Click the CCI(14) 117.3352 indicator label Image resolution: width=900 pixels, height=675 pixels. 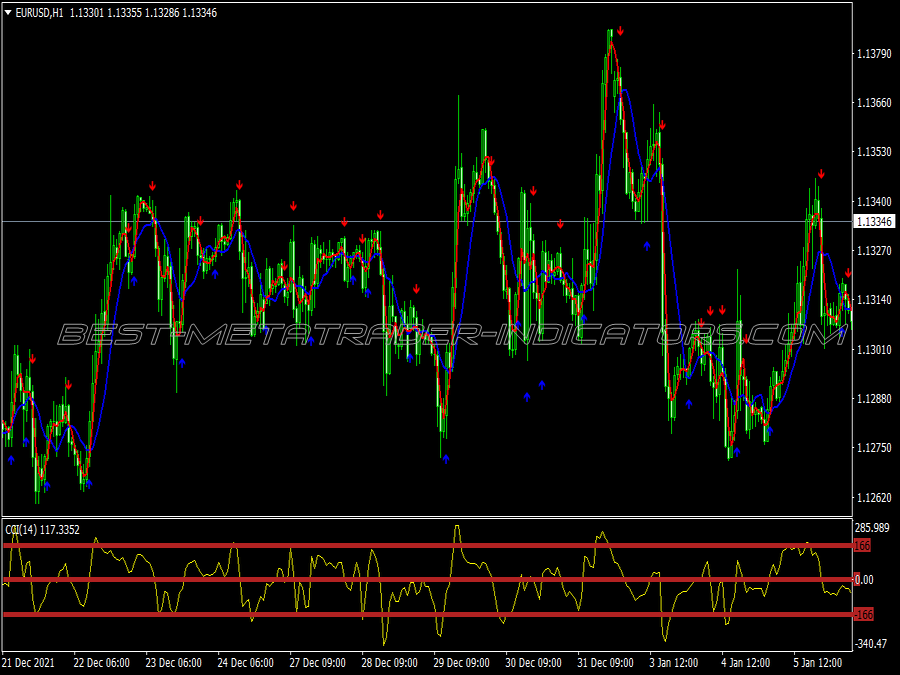[x=42, y=530]
